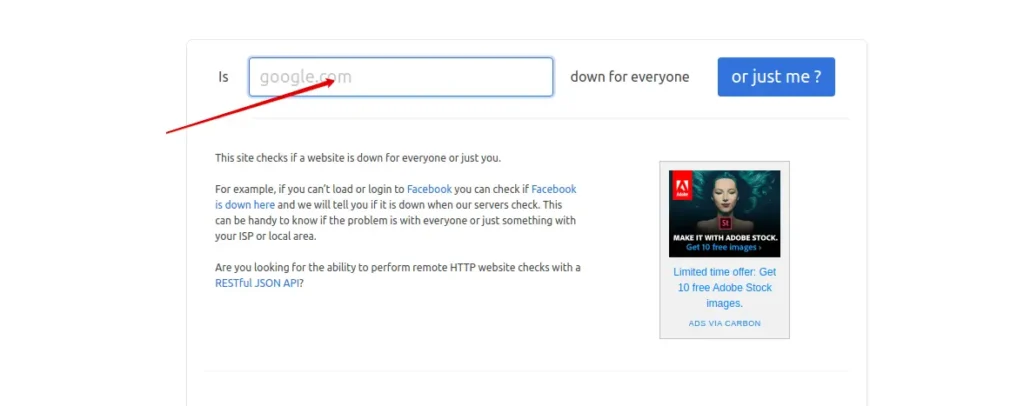Open the "Limited time offer" Adobe Stock link
The width and height of the screenshot is (1024, 406).
pyautogui.click(x=724, y=272)
